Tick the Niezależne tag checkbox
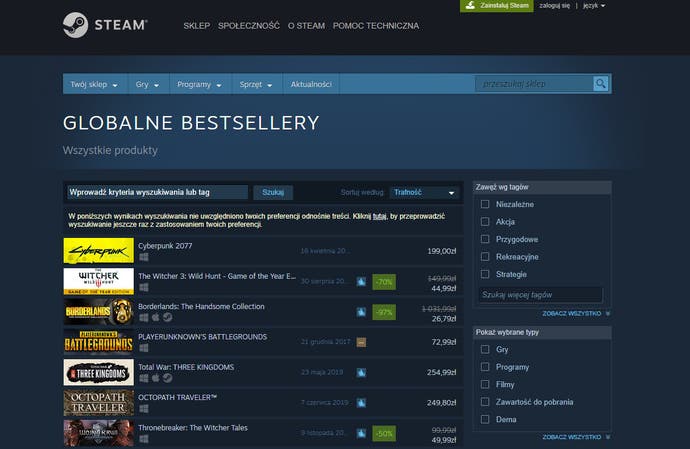 point(485,204)
